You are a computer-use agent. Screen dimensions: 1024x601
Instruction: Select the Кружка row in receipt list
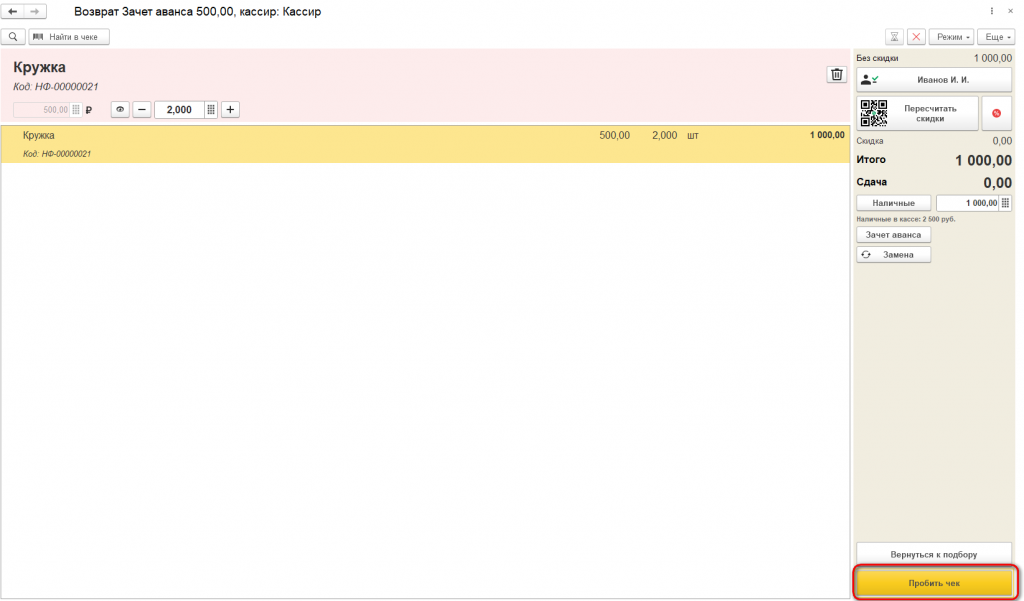pos(425,144)
